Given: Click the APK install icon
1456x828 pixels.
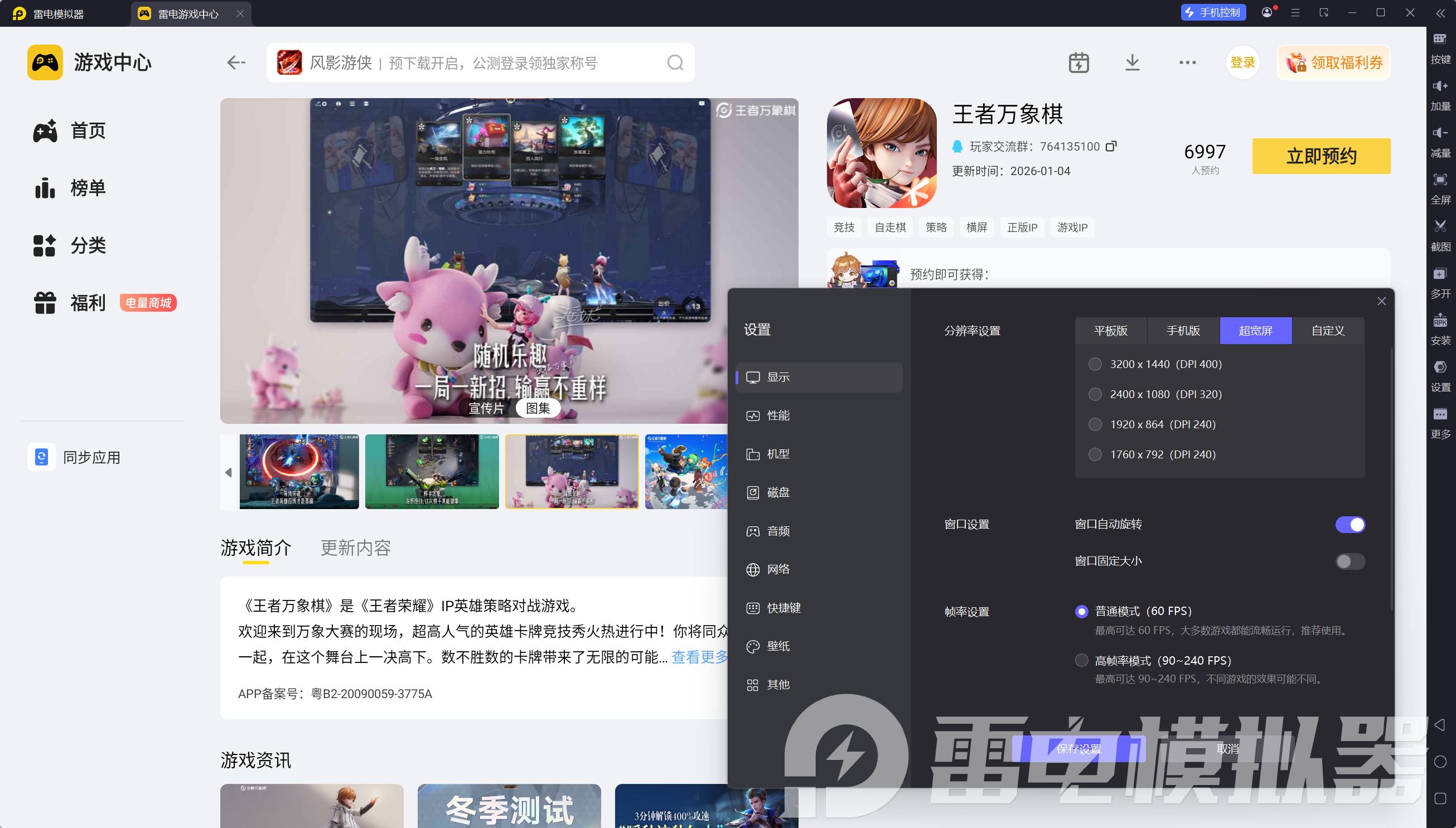Looking at the screenshot, I should 1439,320.
